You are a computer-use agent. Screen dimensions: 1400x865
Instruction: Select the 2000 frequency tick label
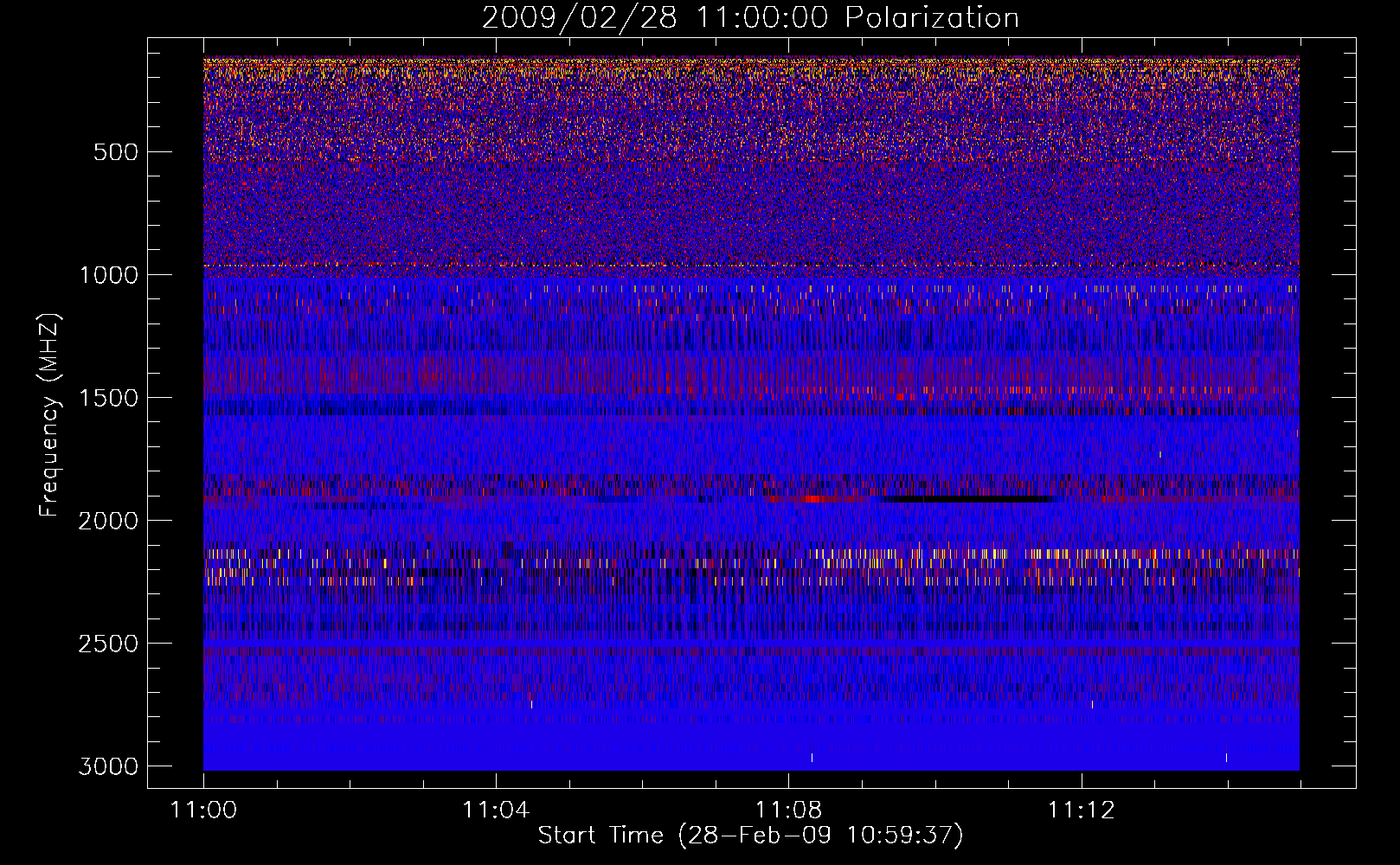(108, 521)
